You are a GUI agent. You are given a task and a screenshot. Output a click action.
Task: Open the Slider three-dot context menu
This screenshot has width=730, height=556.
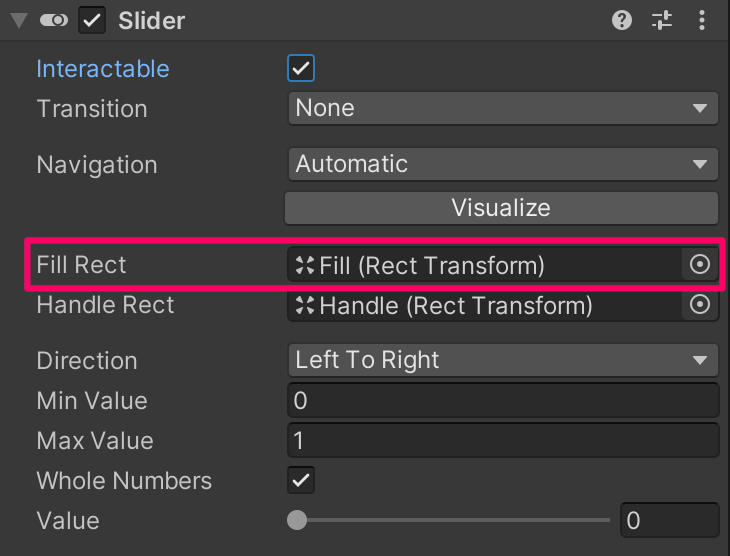pyautogui.click(x=702, y=20)
